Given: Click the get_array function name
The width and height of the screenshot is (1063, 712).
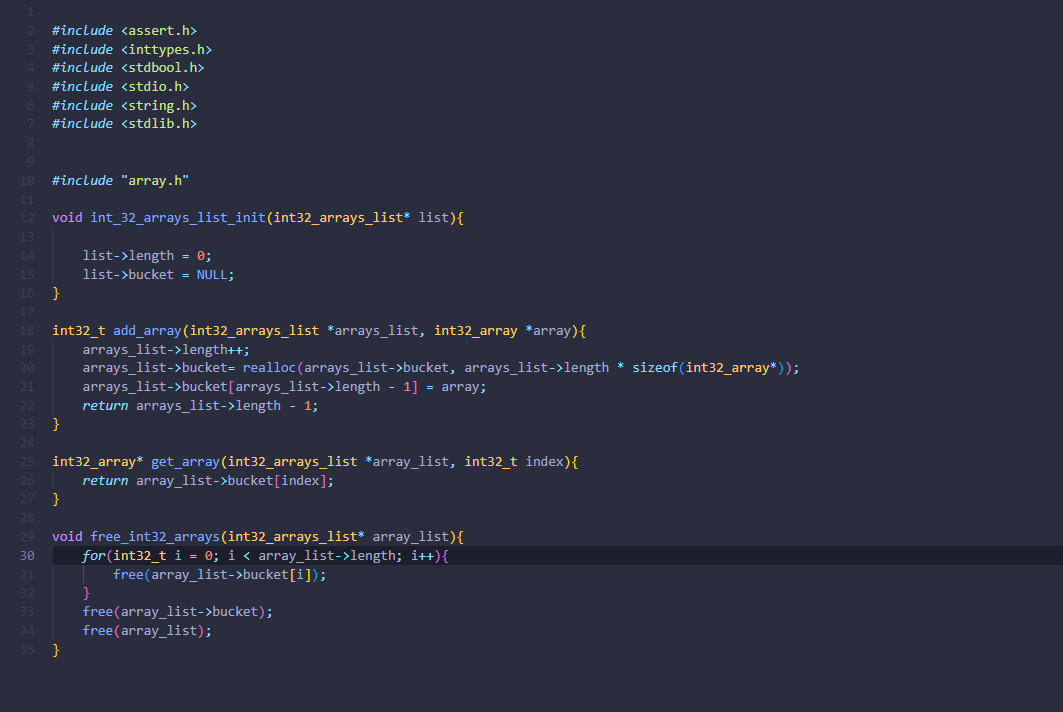Looking at the screenshot, I should point(185,461).
